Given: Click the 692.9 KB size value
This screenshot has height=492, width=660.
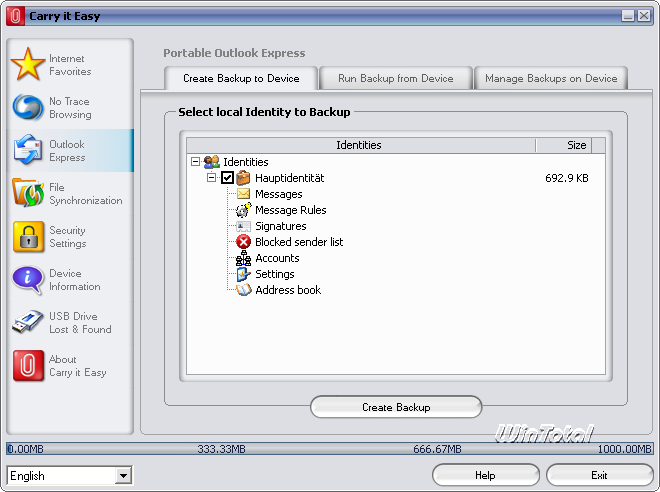Looking at the screenshot, I should (567, 178).
